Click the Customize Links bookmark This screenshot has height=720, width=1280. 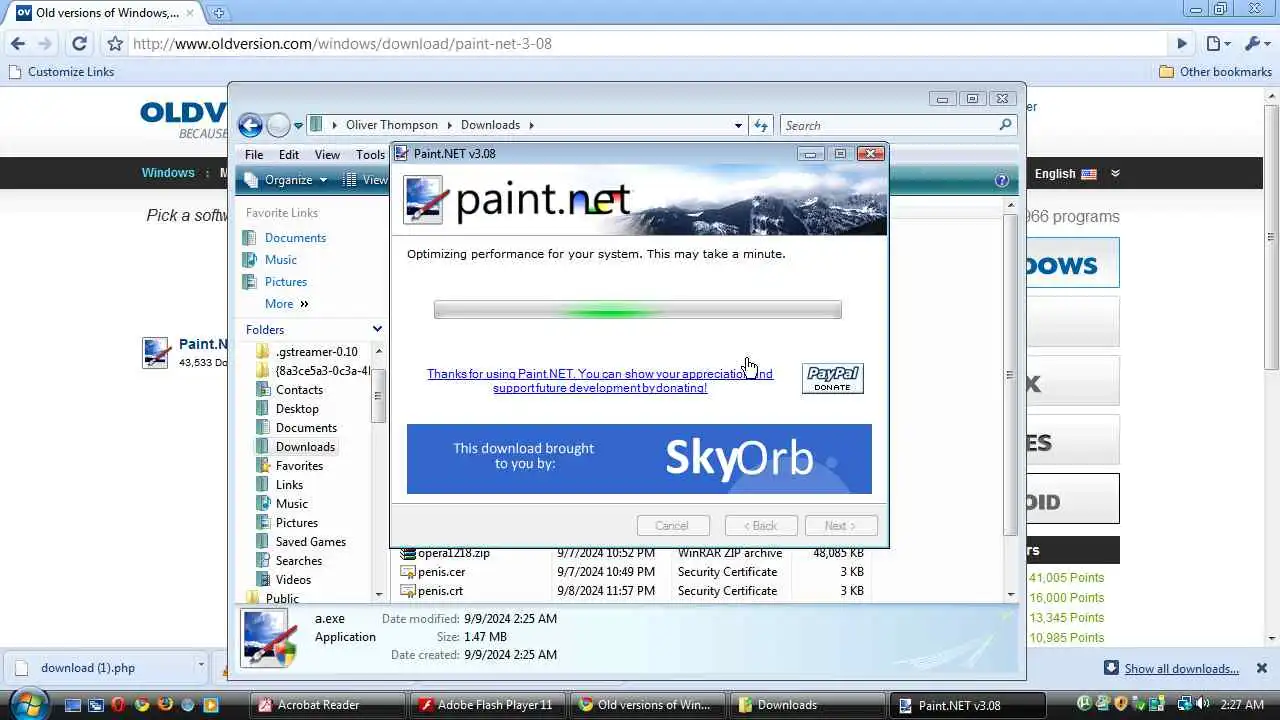61,72
